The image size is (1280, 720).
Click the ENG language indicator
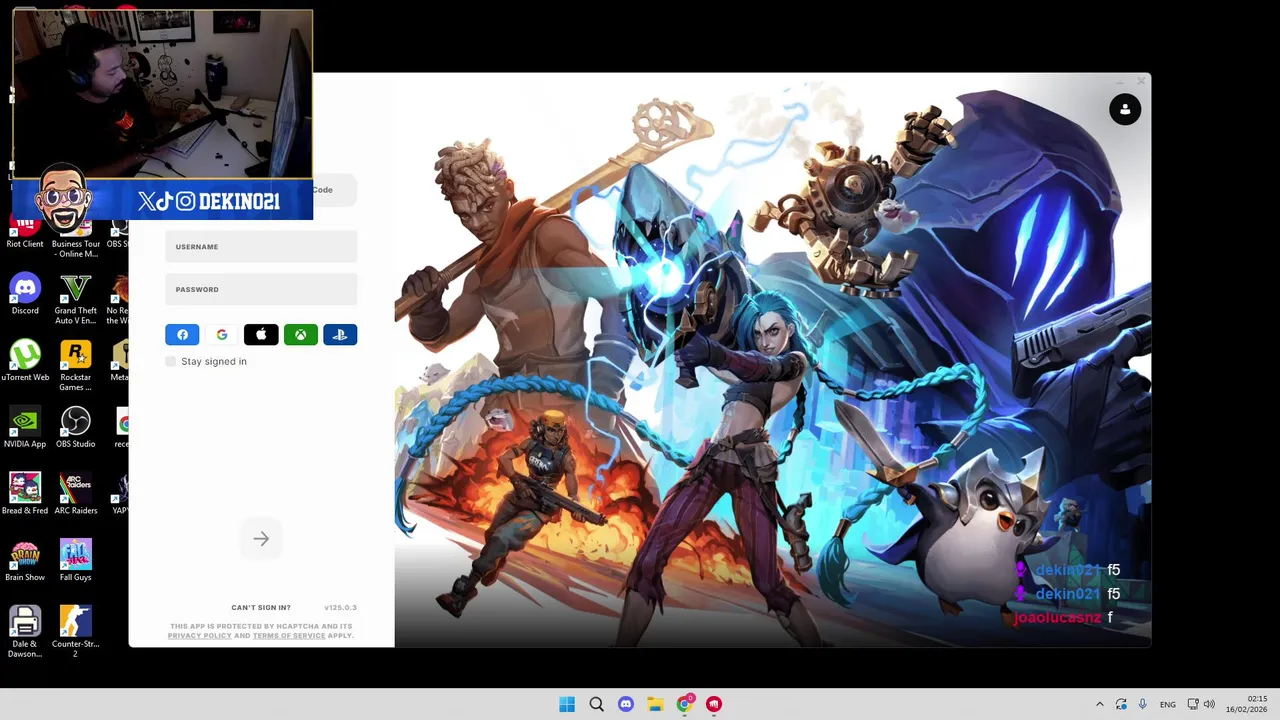pyautogui.click(x=1168, y=705)
